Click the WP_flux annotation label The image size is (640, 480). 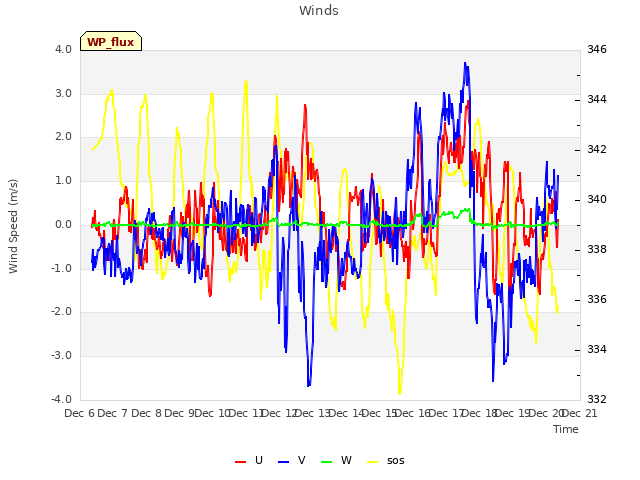point(111,42)
